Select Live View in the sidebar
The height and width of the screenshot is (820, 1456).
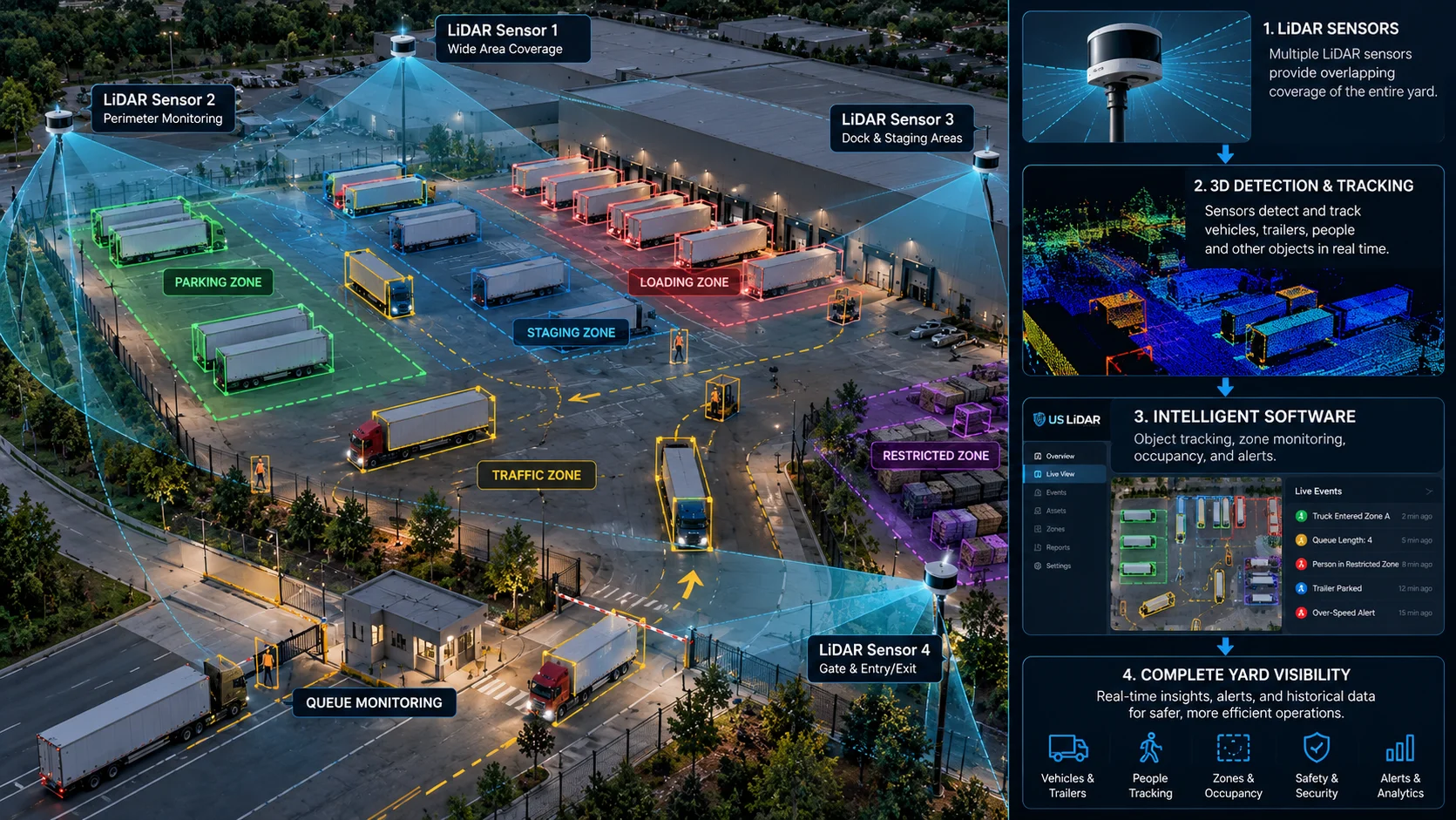click(1065, 474)
